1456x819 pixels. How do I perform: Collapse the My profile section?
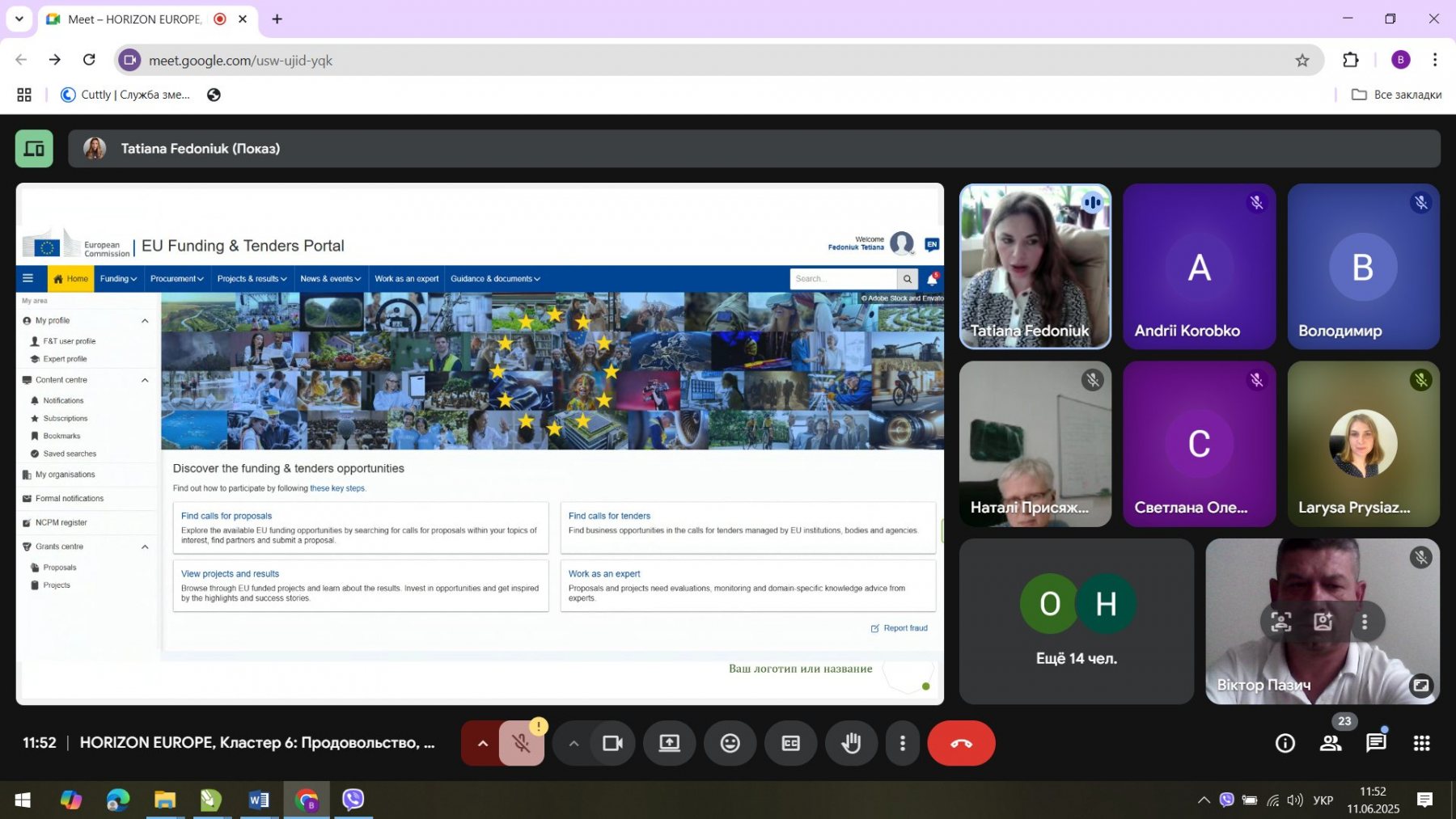(x=145, y=321)
